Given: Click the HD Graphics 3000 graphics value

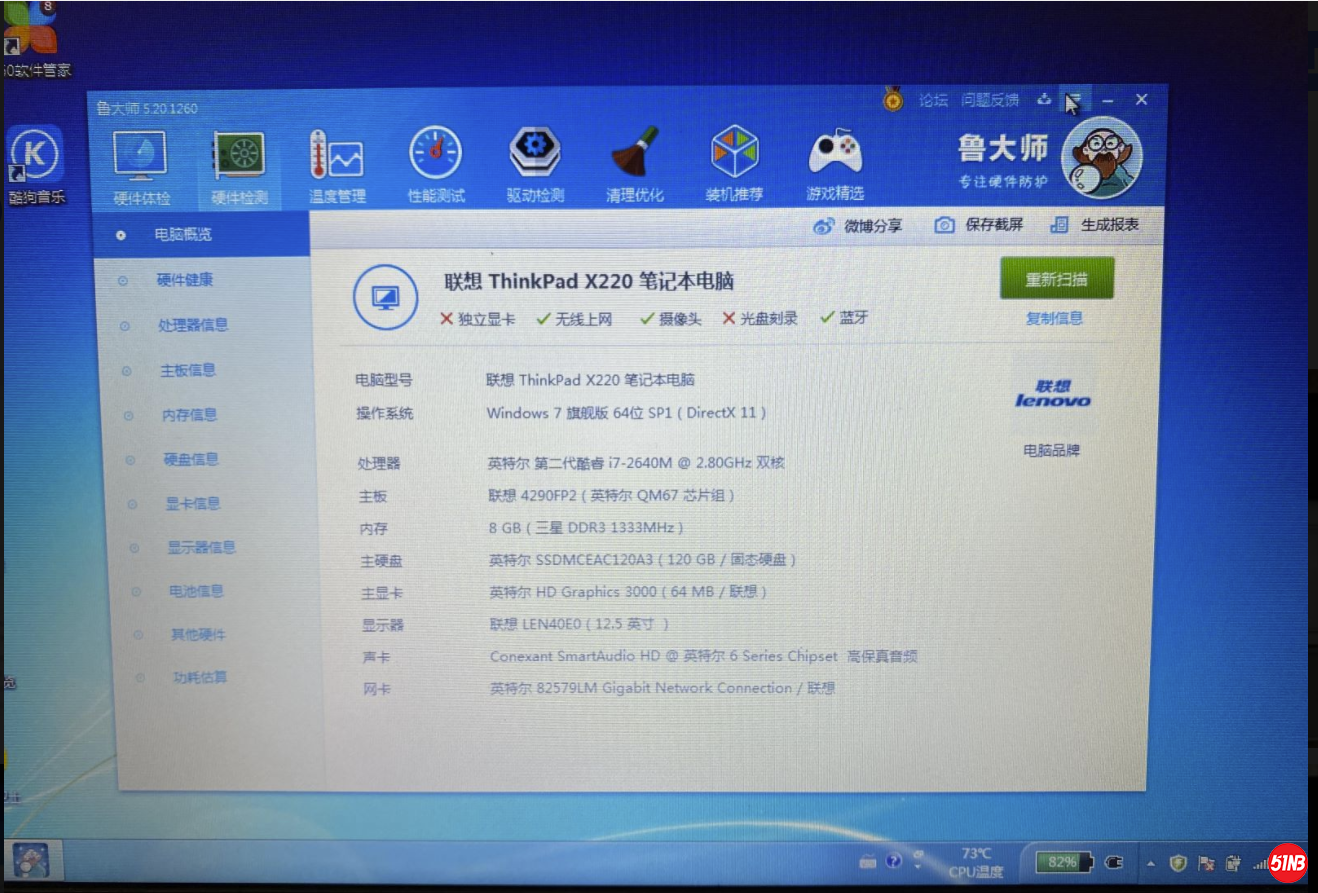Looking at the screenshot, I should pos(629,592).
